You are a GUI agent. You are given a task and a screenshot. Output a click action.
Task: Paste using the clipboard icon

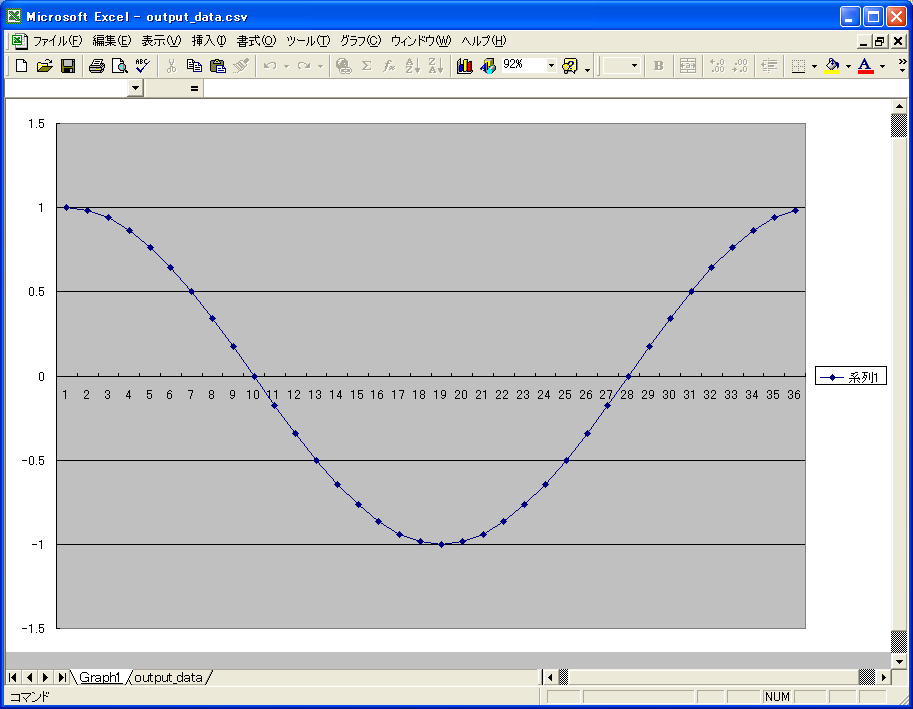pos(217,66)
